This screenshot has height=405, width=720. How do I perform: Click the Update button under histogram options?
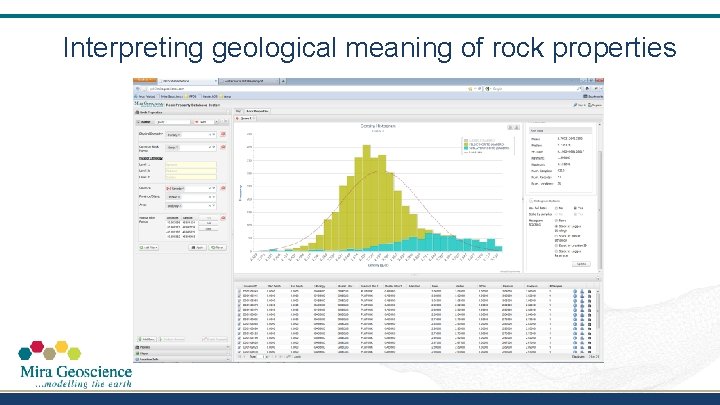click(x=581, y=264)
